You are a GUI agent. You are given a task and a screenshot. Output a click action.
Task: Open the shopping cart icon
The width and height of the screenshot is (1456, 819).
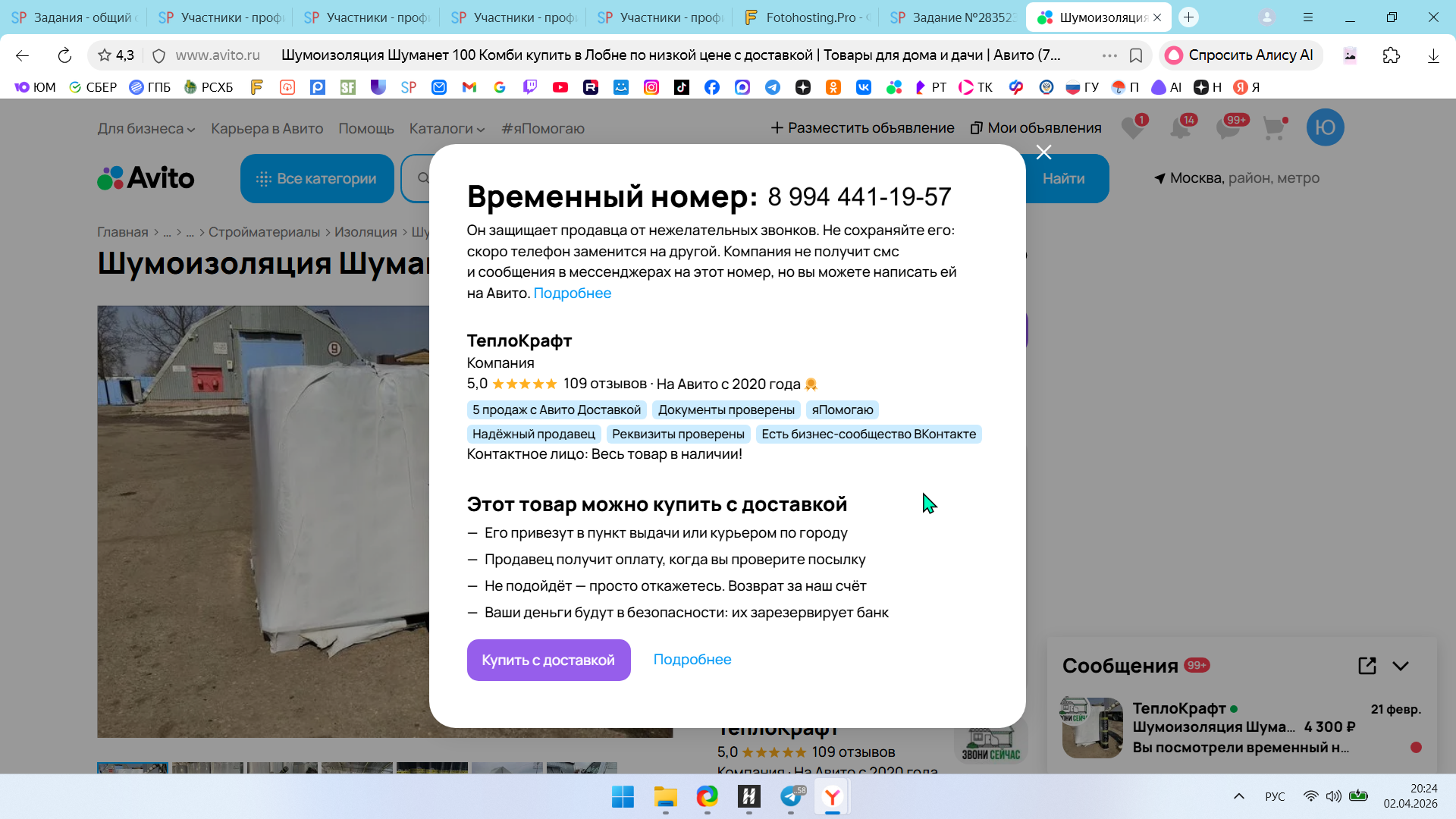(x=1274, y=127)
